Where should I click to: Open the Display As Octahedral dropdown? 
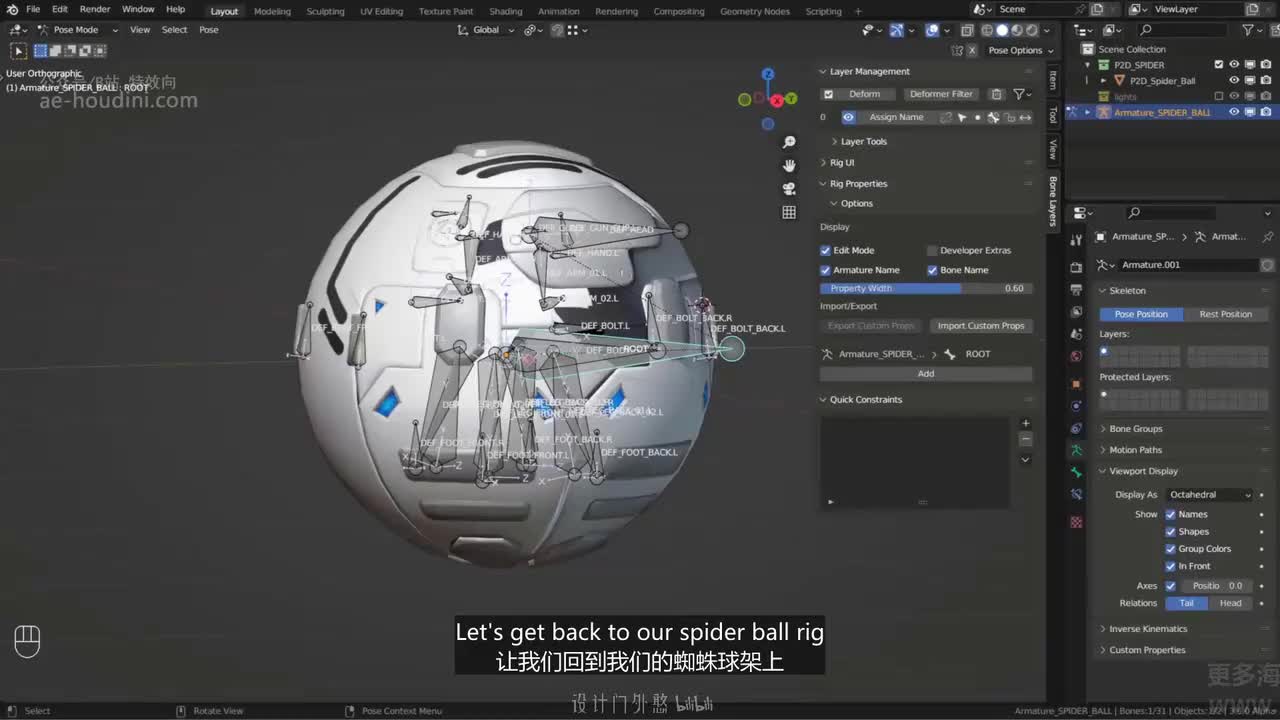pos(1209,495)
